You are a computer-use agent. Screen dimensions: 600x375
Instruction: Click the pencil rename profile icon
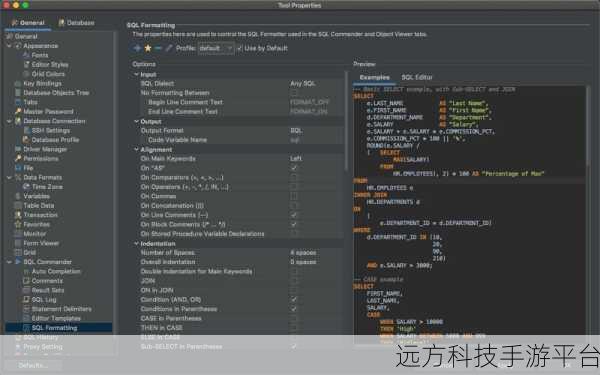169,48
